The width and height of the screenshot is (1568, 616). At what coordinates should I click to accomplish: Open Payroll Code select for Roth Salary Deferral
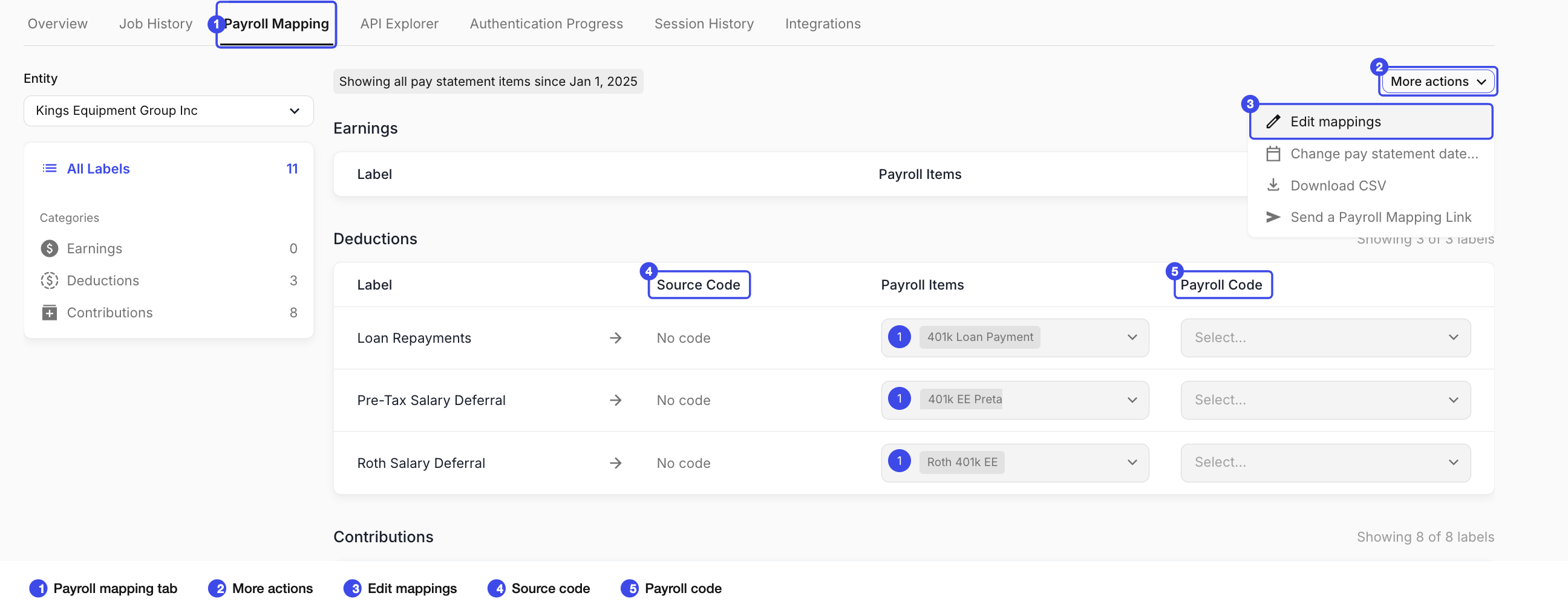pyautogui.click(x=1325, y=463)
